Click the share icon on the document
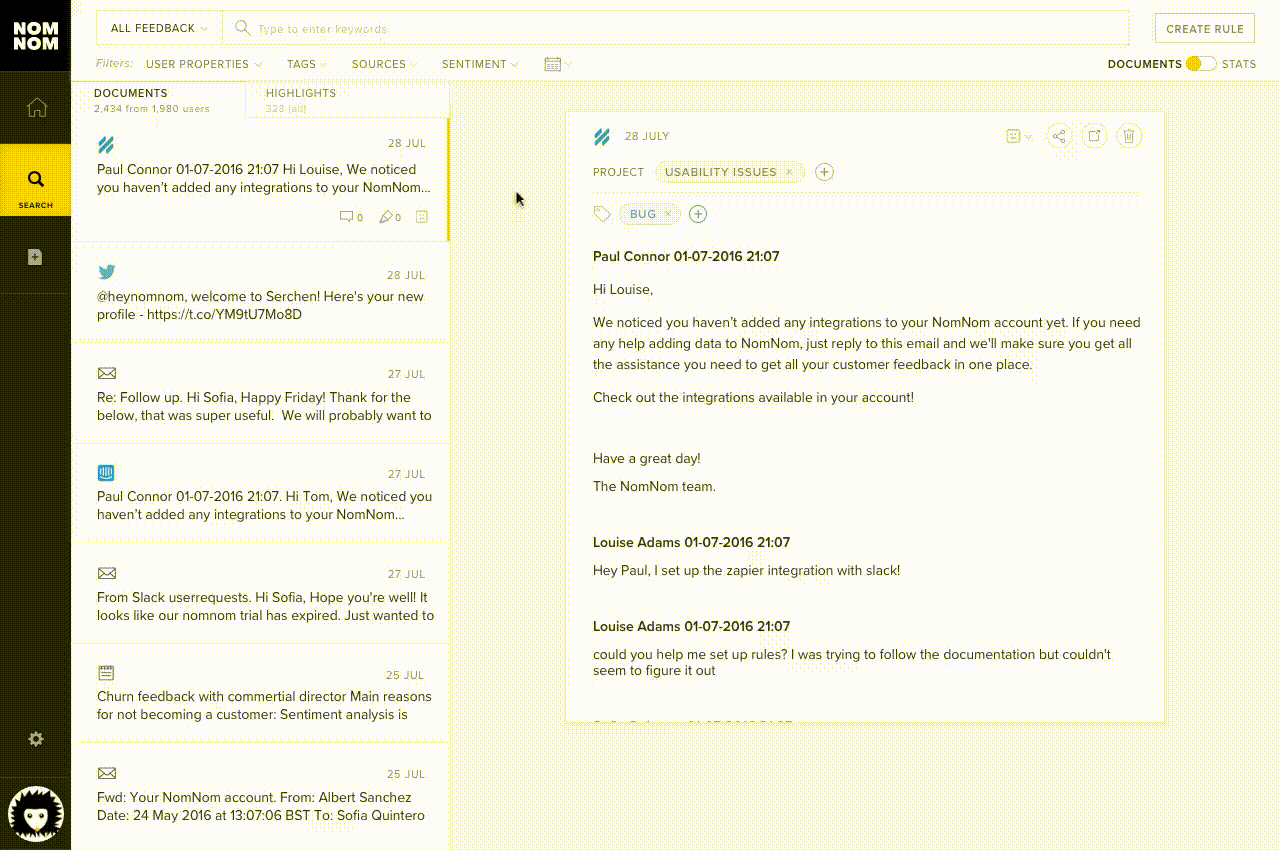Image resolution: width=1280 pixels, height=850 pixels. coord(1060,136)
